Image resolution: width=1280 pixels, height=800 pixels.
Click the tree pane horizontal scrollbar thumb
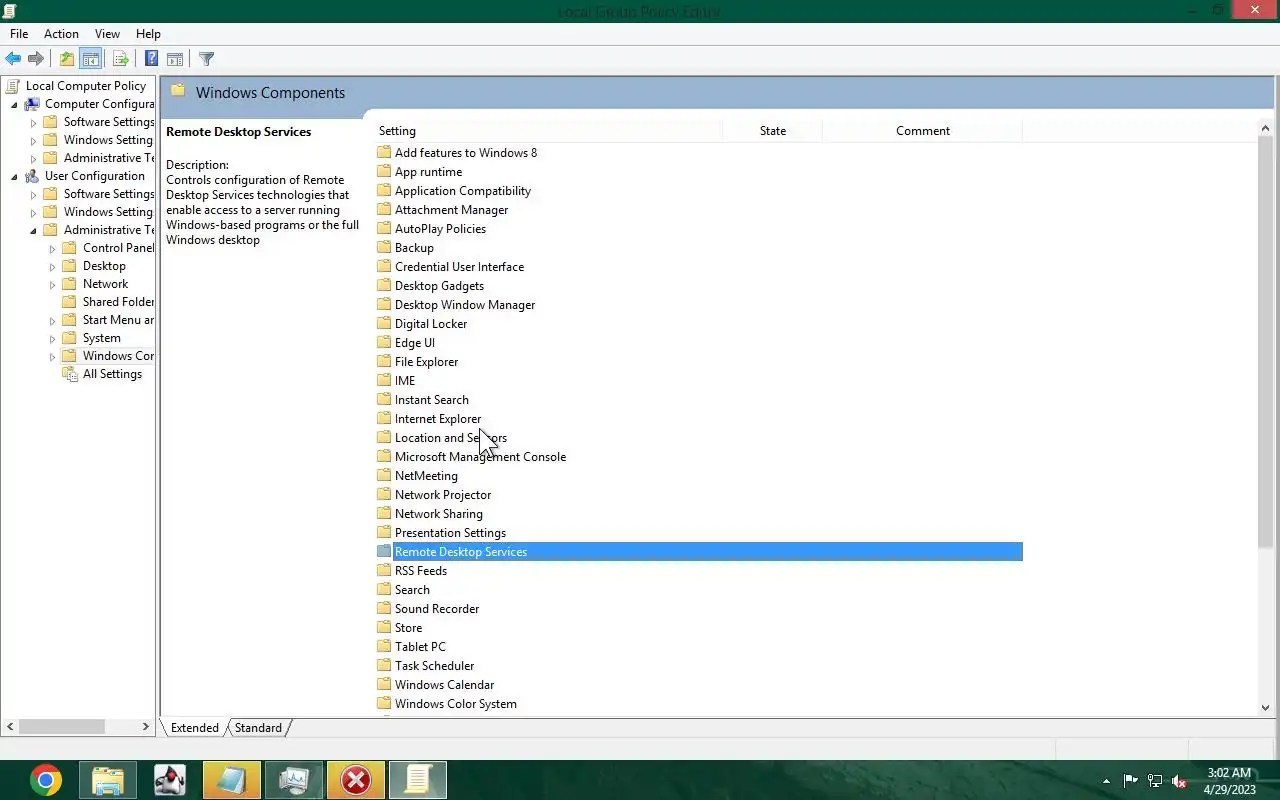(x=61, y=727)
